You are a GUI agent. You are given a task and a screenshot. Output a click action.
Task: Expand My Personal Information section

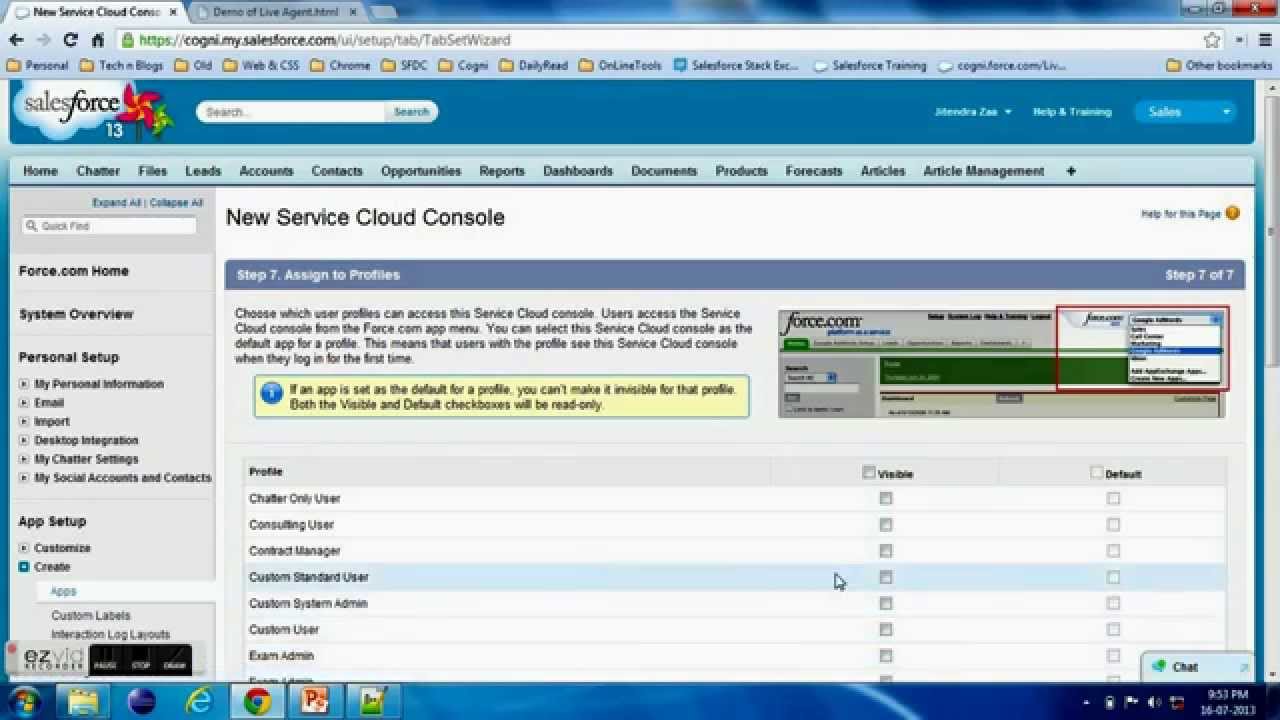[24, 384]
